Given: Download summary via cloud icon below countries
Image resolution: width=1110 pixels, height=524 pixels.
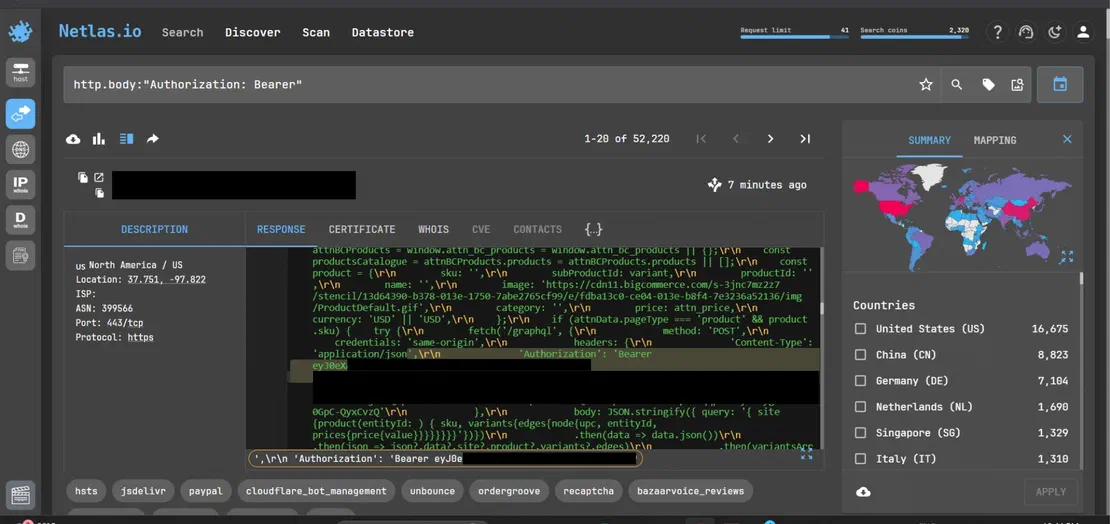Looking at the screenshot, I should coord(863,491).
